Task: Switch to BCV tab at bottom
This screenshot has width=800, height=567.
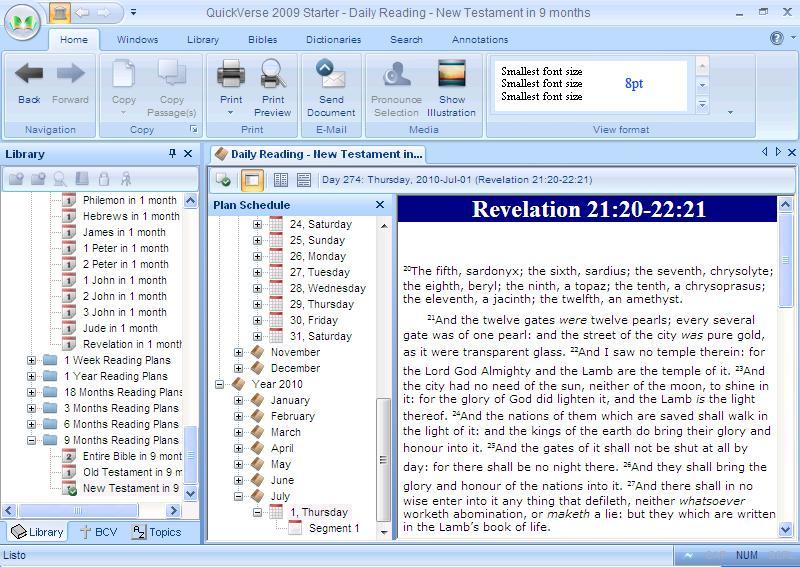Action: pyautogui.click(x=99, y=532)
